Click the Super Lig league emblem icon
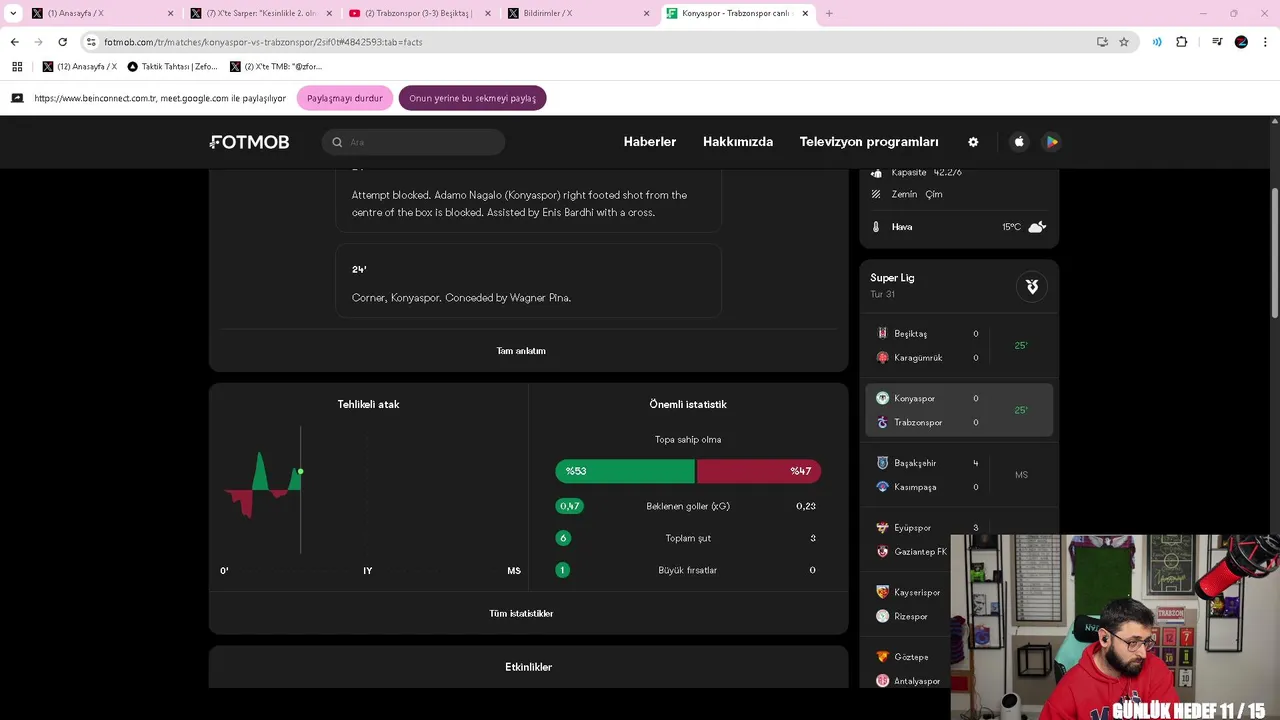This screenshot has width=1280, height=720. 1032,287
